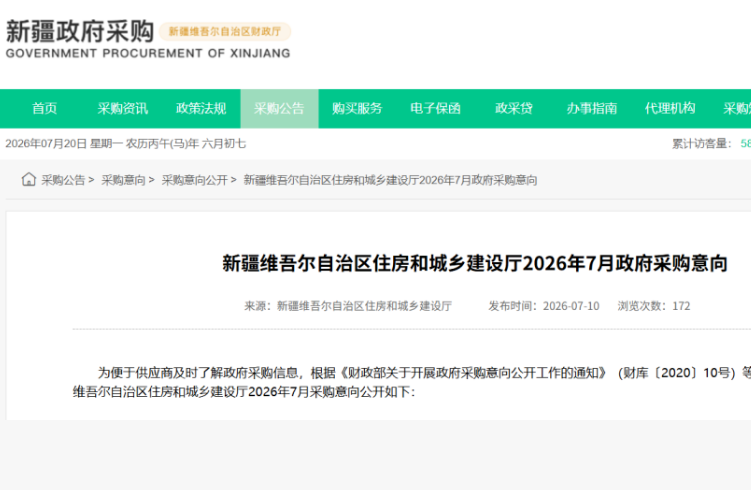Open the 首页 navigation tab
Viewport: 751px width, 490px height.
pos(45,109)
